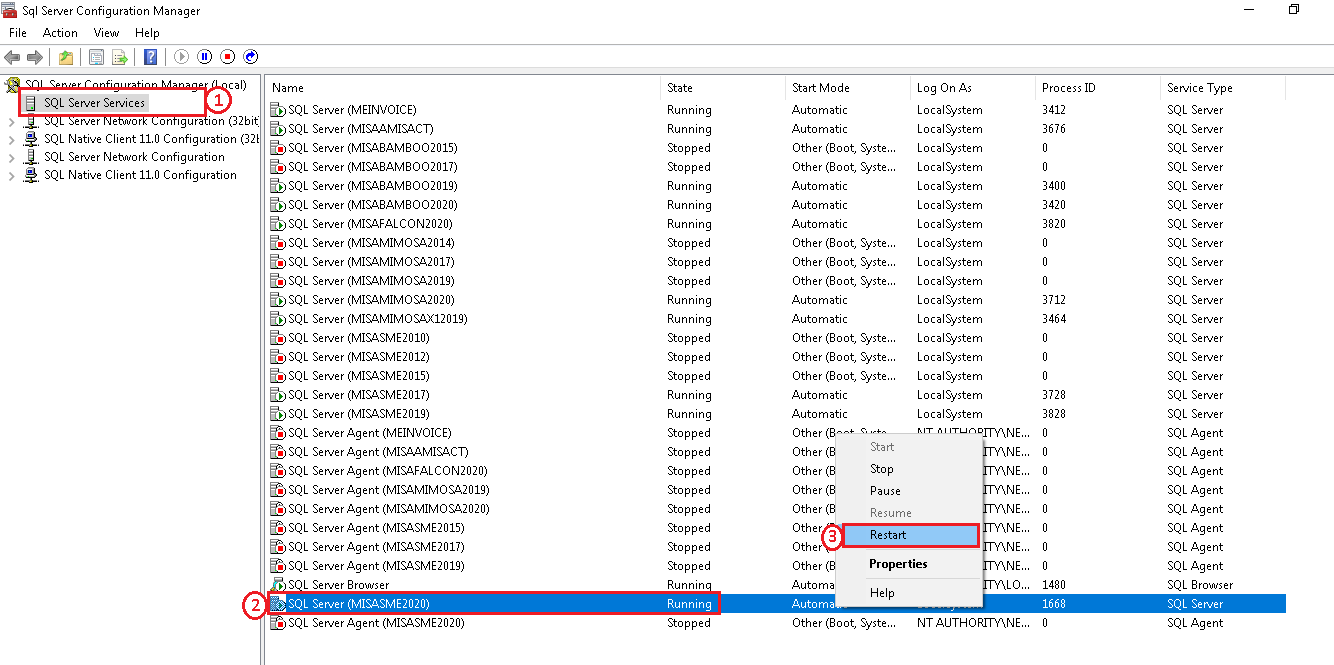This screenshot has height=665, width=1334.
Task: Sort by the Name column header
Action: (x=464, y=88)
